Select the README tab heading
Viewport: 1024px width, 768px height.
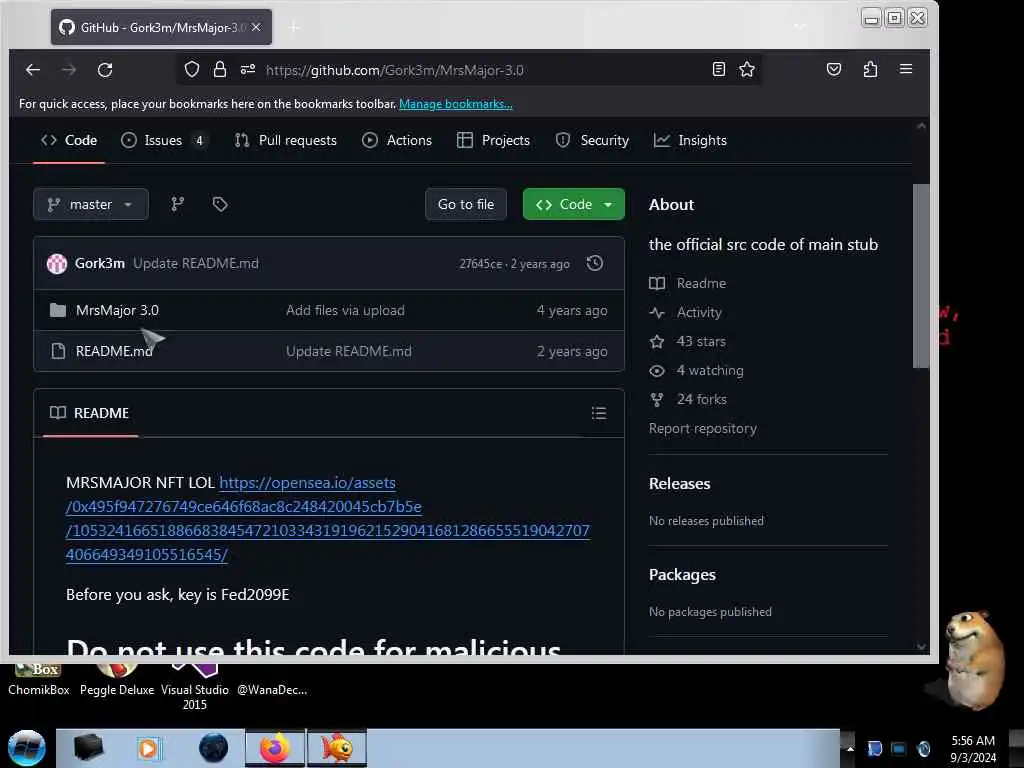(89, 413)
